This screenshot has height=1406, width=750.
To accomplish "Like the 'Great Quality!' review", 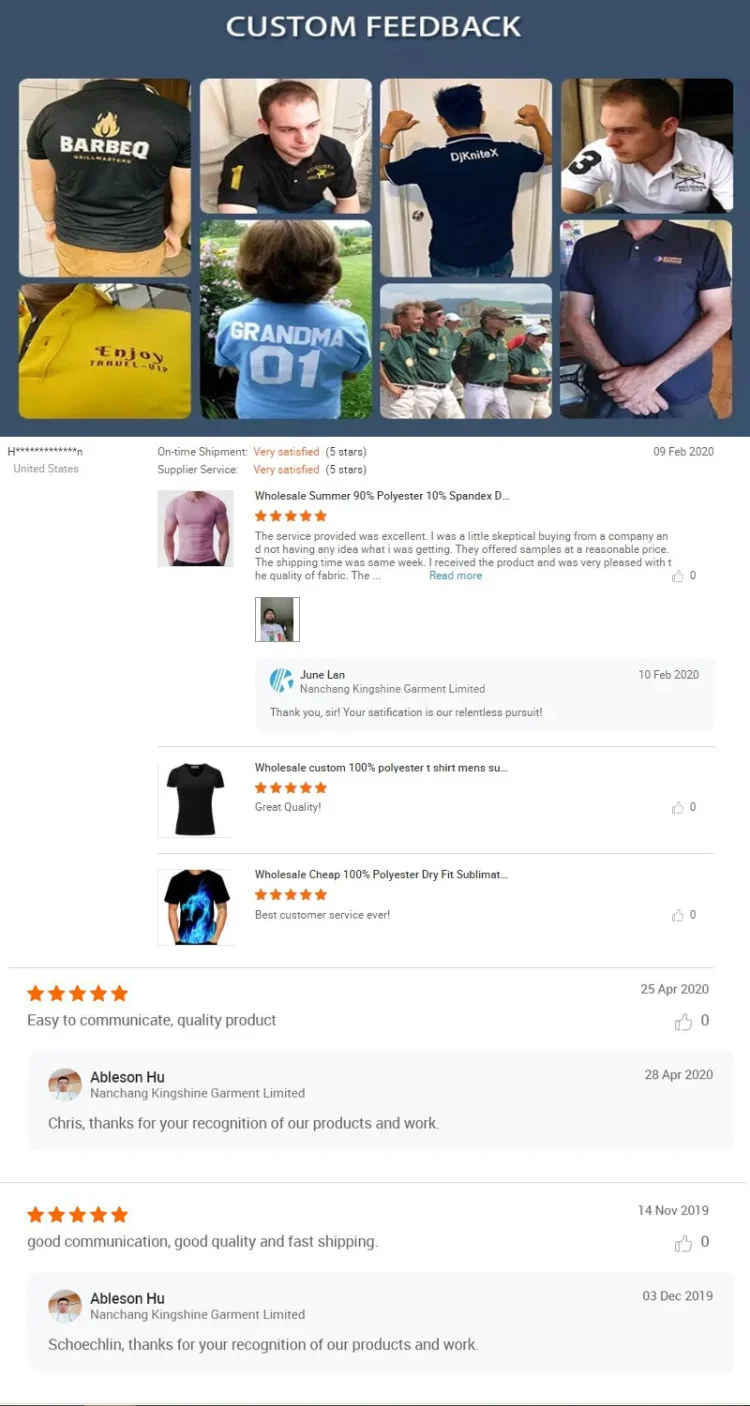I will (x=678, y=808).
